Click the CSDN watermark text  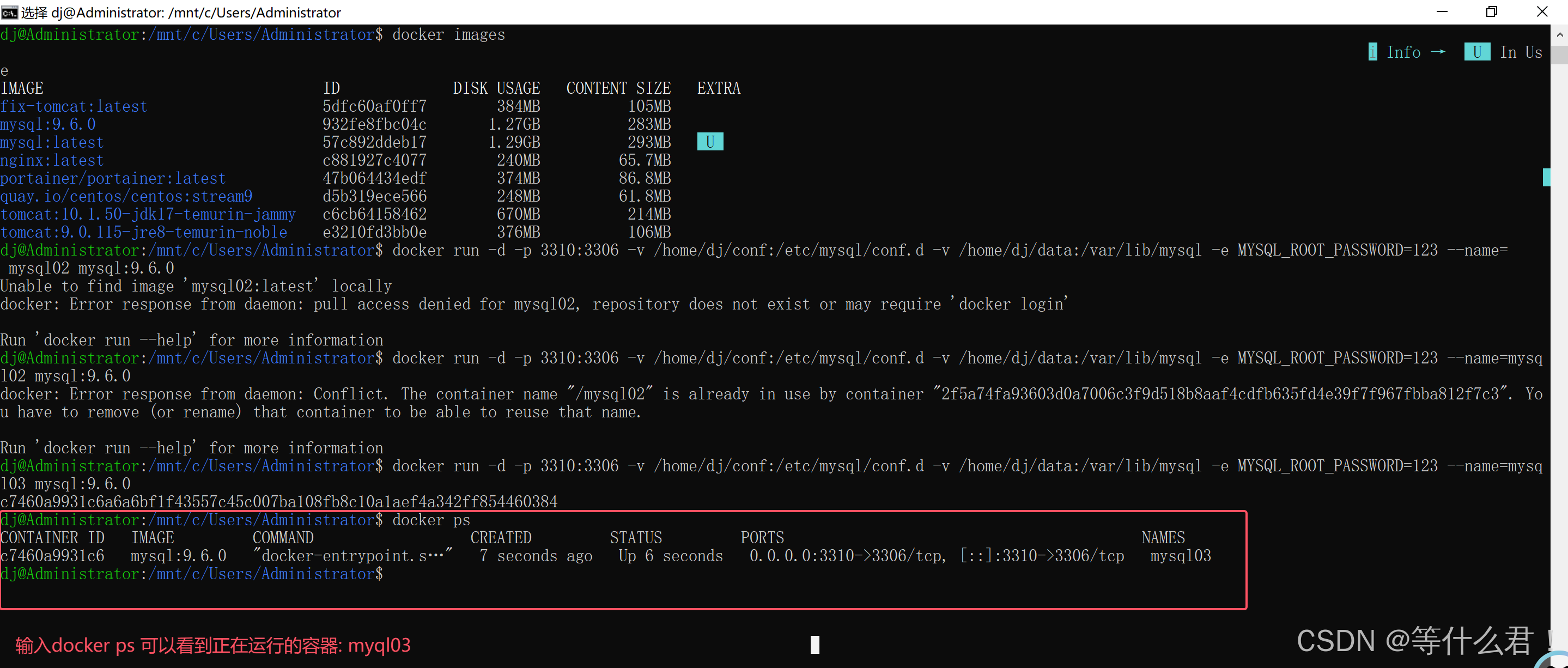click(1418, 641)
